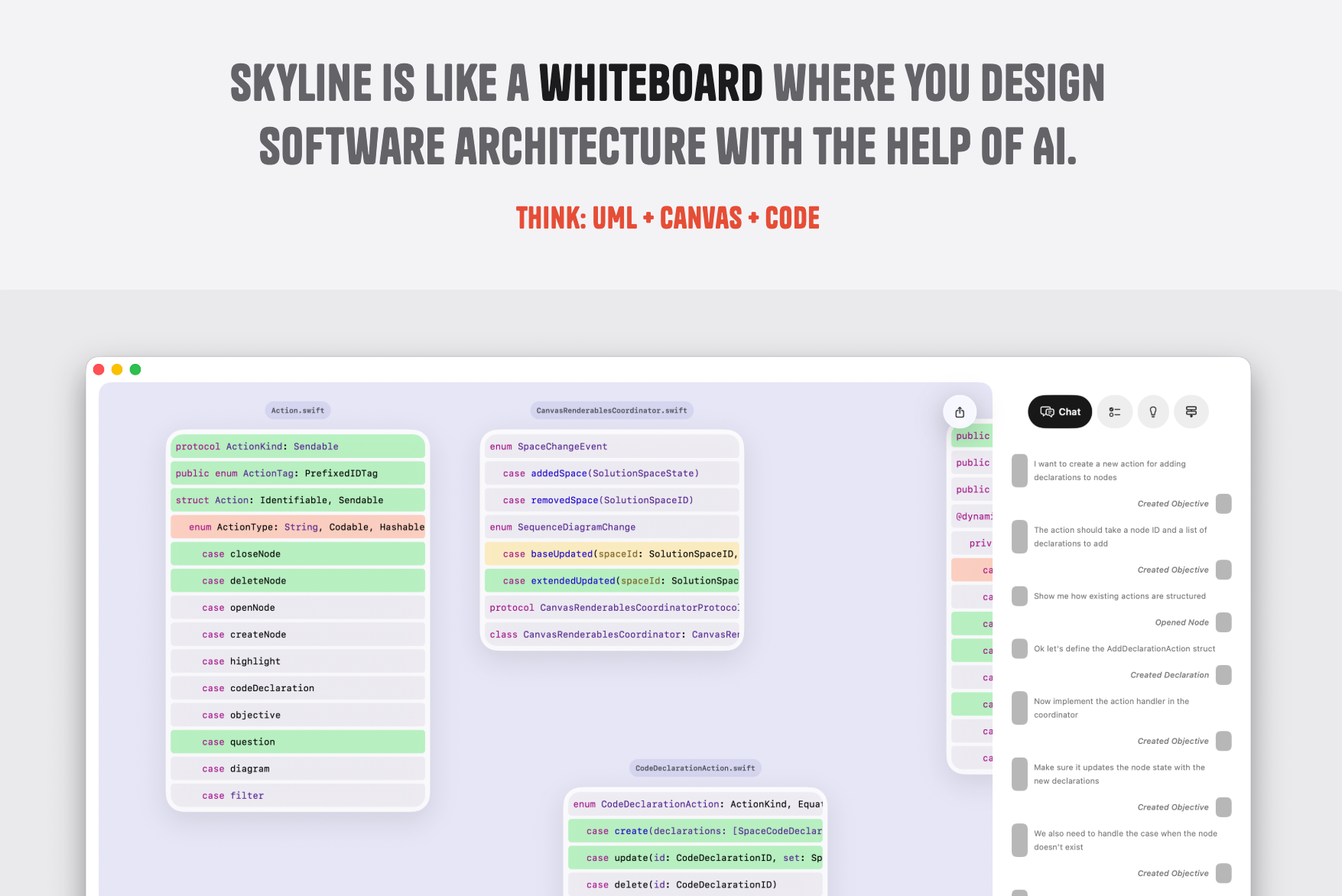Screen dimensions: 1342x896
Task: Click the 'case diagram' row
Action: (x=297, y=768)
